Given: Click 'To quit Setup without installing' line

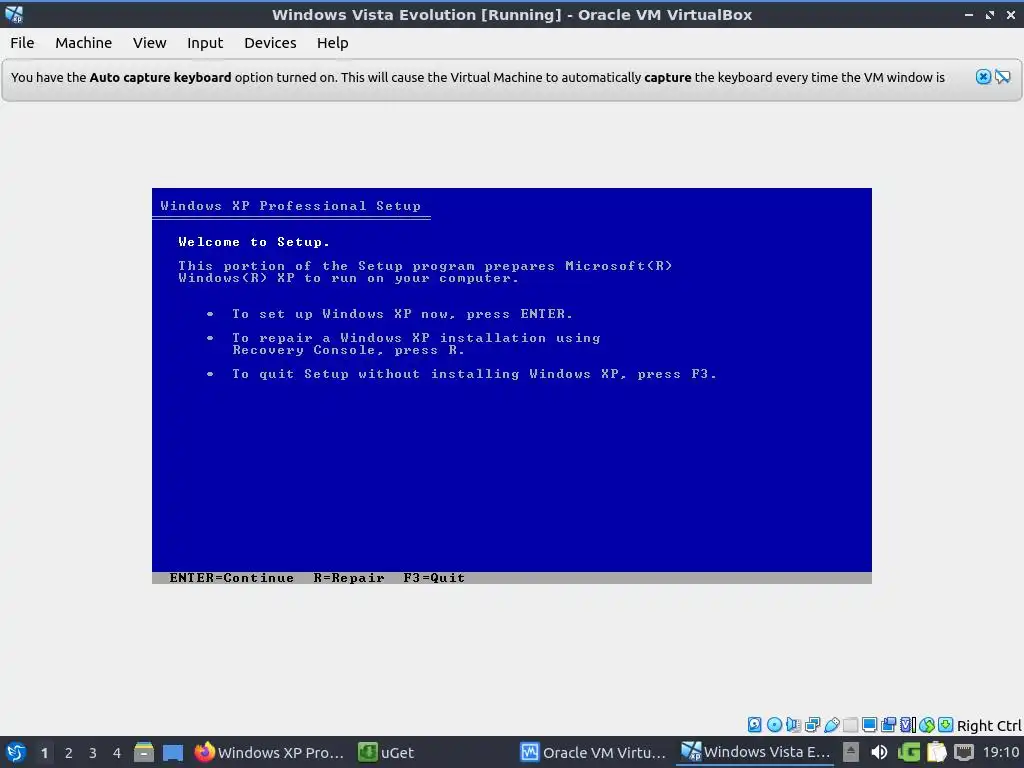Looking at the screenshot, I should pos(475,374).
